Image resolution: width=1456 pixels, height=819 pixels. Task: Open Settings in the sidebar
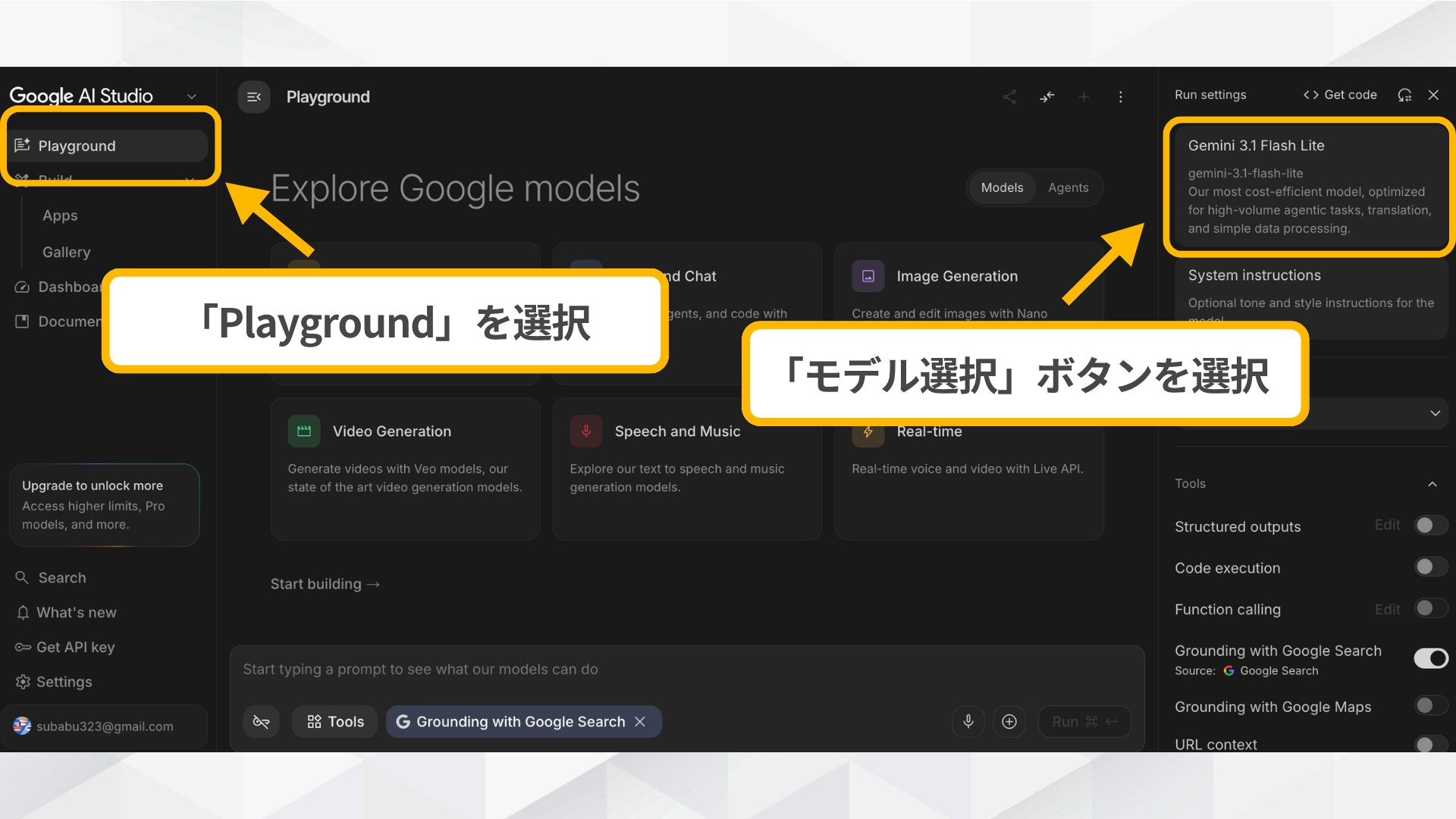(x=64, y=682)
